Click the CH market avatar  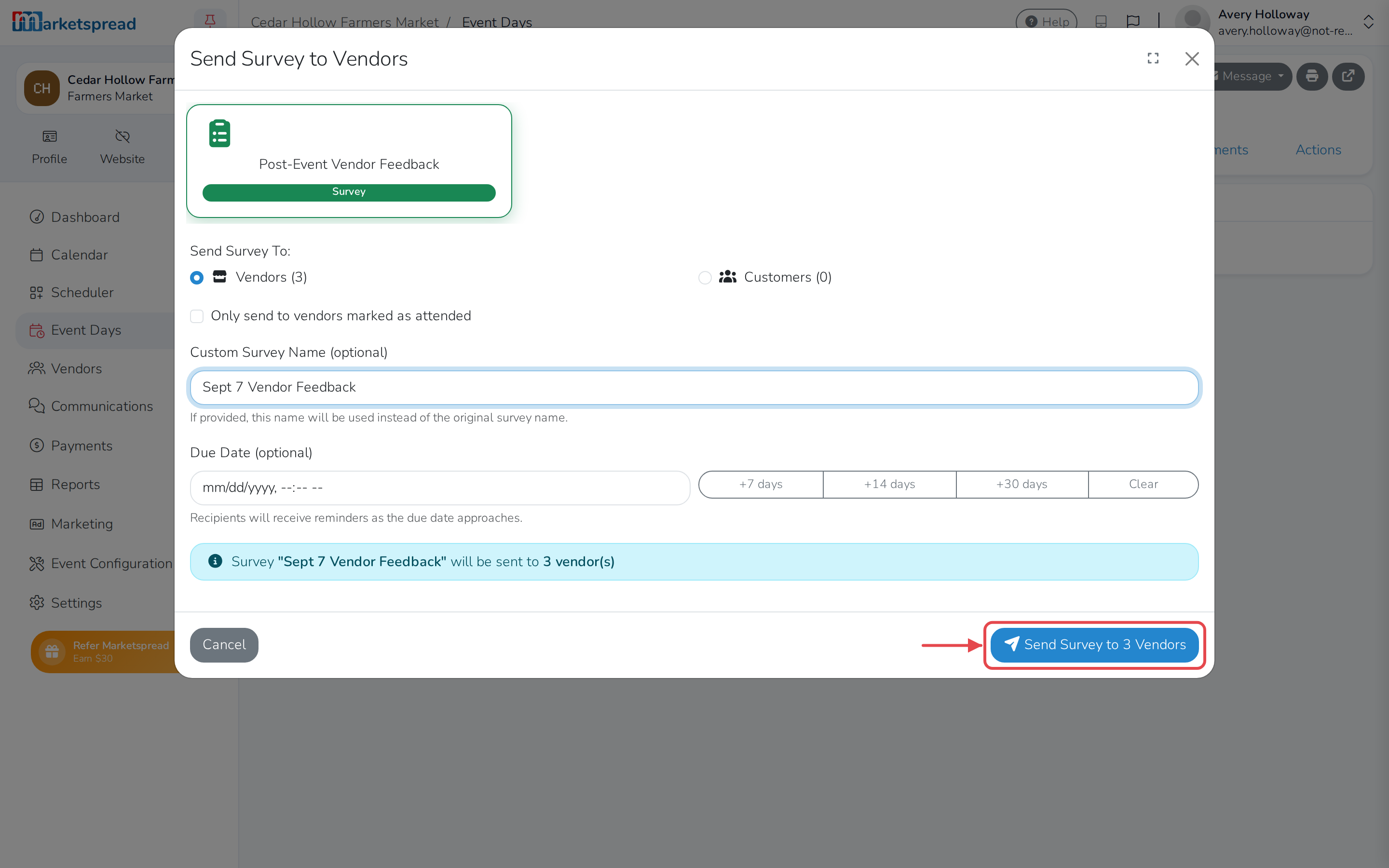[x=42, y=88]
